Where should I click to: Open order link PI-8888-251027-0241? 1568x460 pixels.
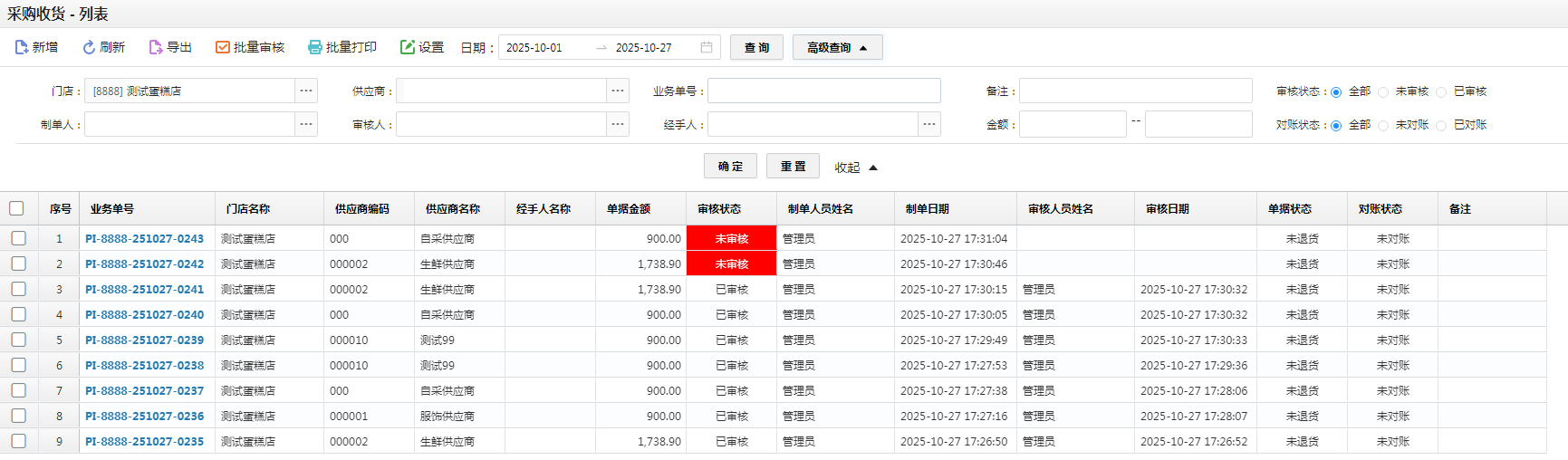click(x=145, y=290)
